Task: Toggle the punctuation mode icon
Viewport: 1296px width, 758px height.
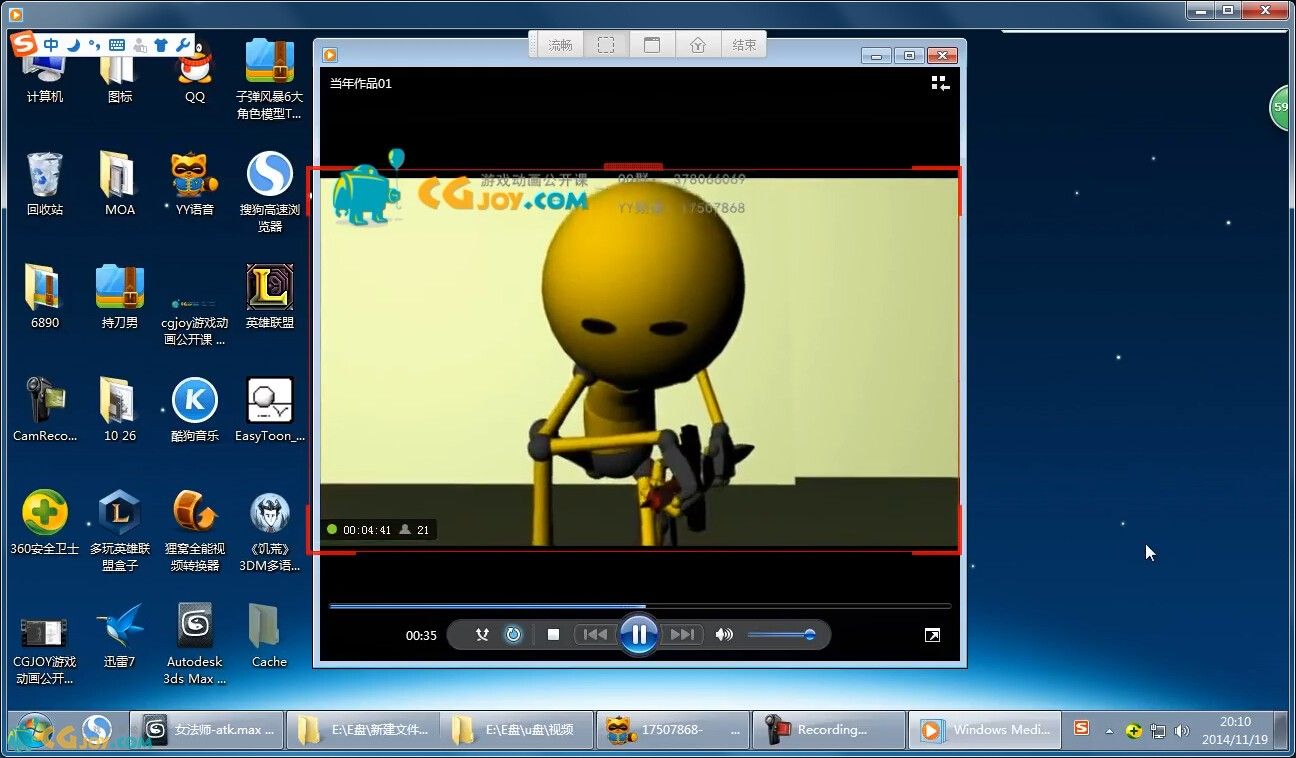Action: coord(94,45)
